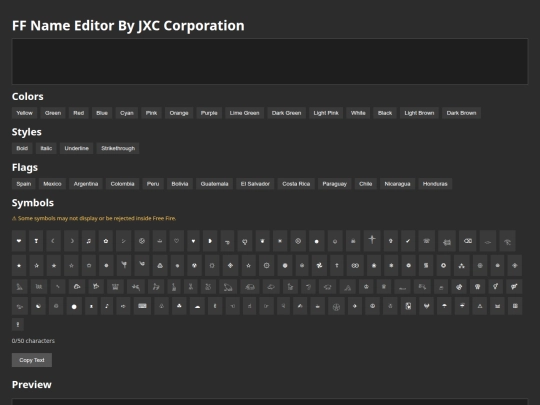This screenshot has width=540, height=405.
Task: Insert Costa Rica flag
Action: pos(296,184)
